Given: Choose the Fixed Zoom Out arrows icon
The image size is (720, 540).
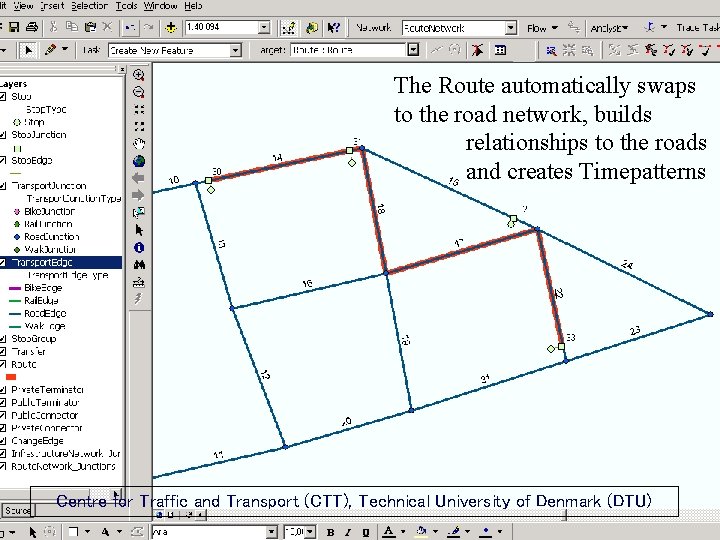Looking at the screenshot, I should click(139, 126).
